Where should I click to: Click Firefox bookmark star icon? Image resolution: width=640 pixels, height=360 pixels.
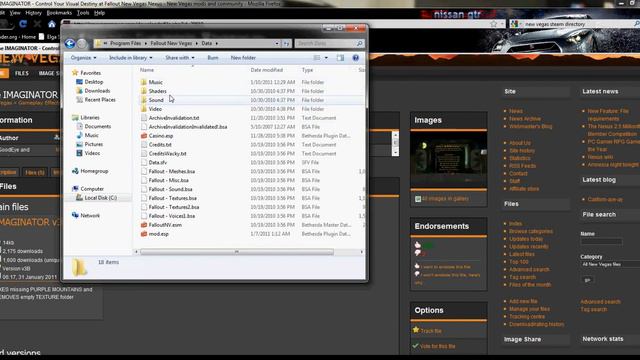[494, 24]
